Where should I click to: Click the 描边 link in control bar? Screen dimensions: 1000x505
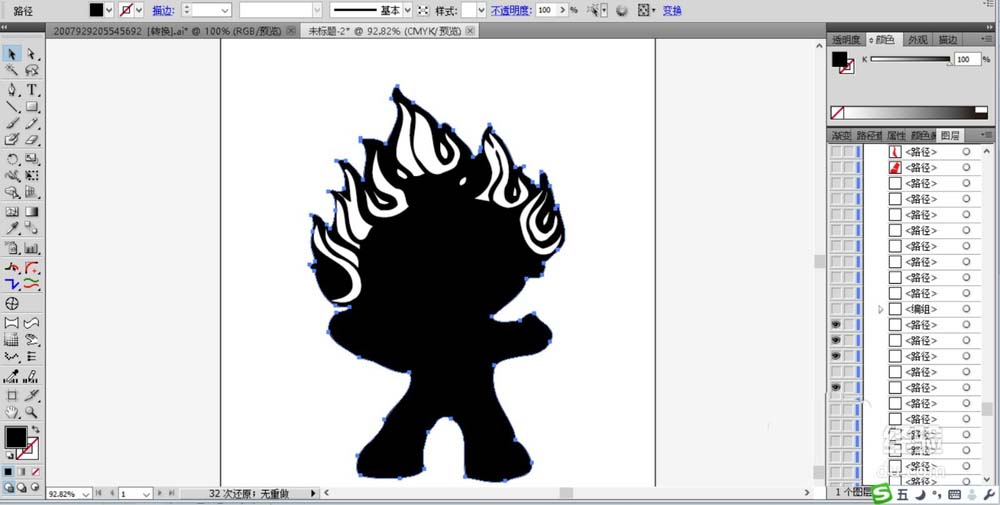pyautogui.click(x=162, y=11)
